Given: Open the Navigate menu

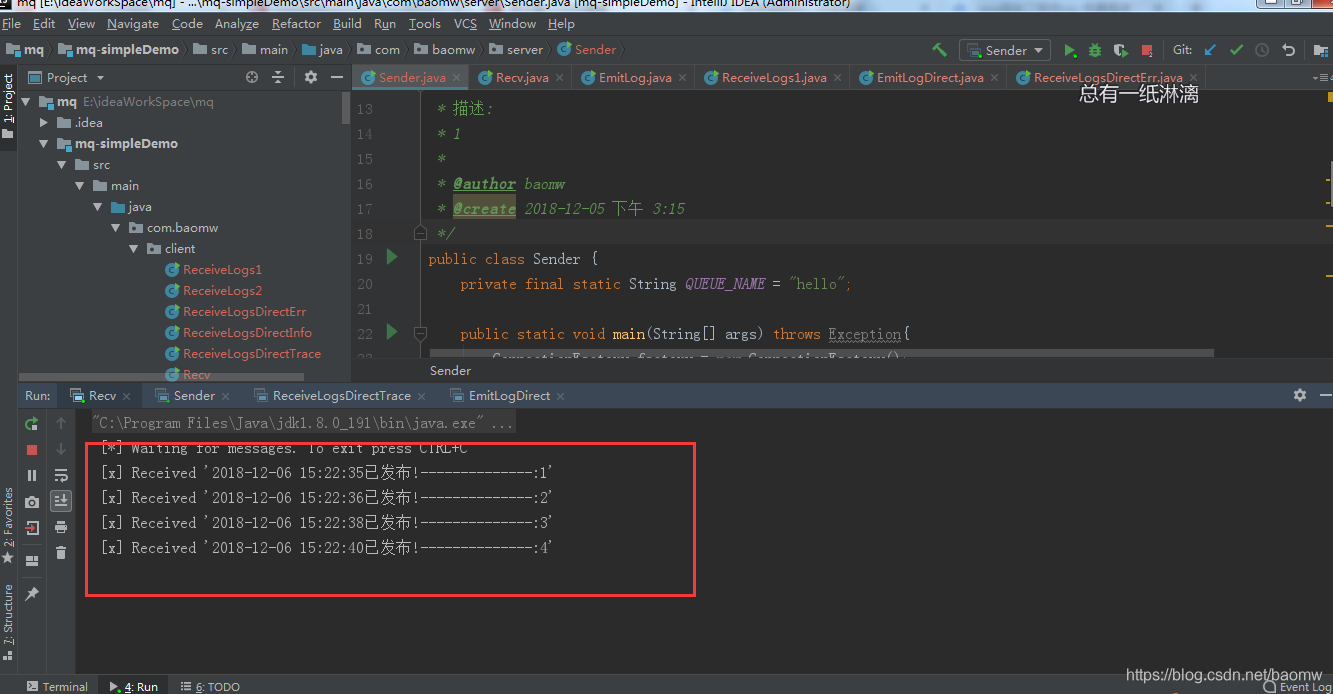Looking at the screenshot, I should 133,23.
